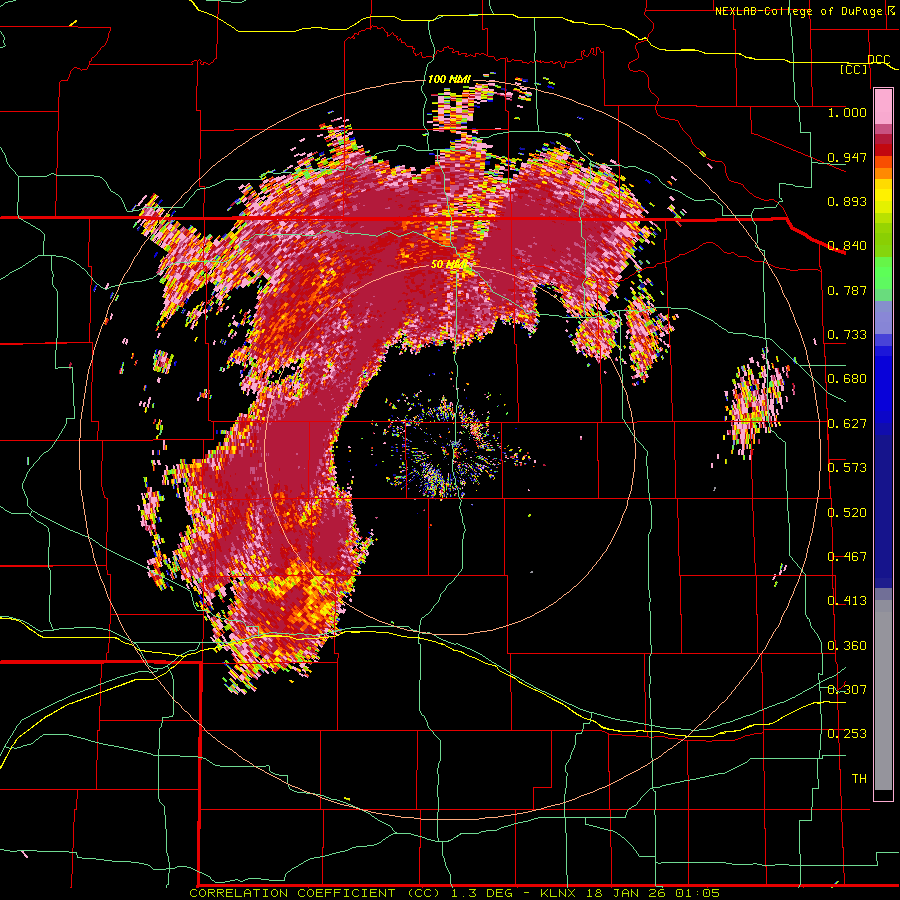900x900 pixels.
Task: Click the 0.467 legend value
Action: pyautogui.click(x=847, y=557)
